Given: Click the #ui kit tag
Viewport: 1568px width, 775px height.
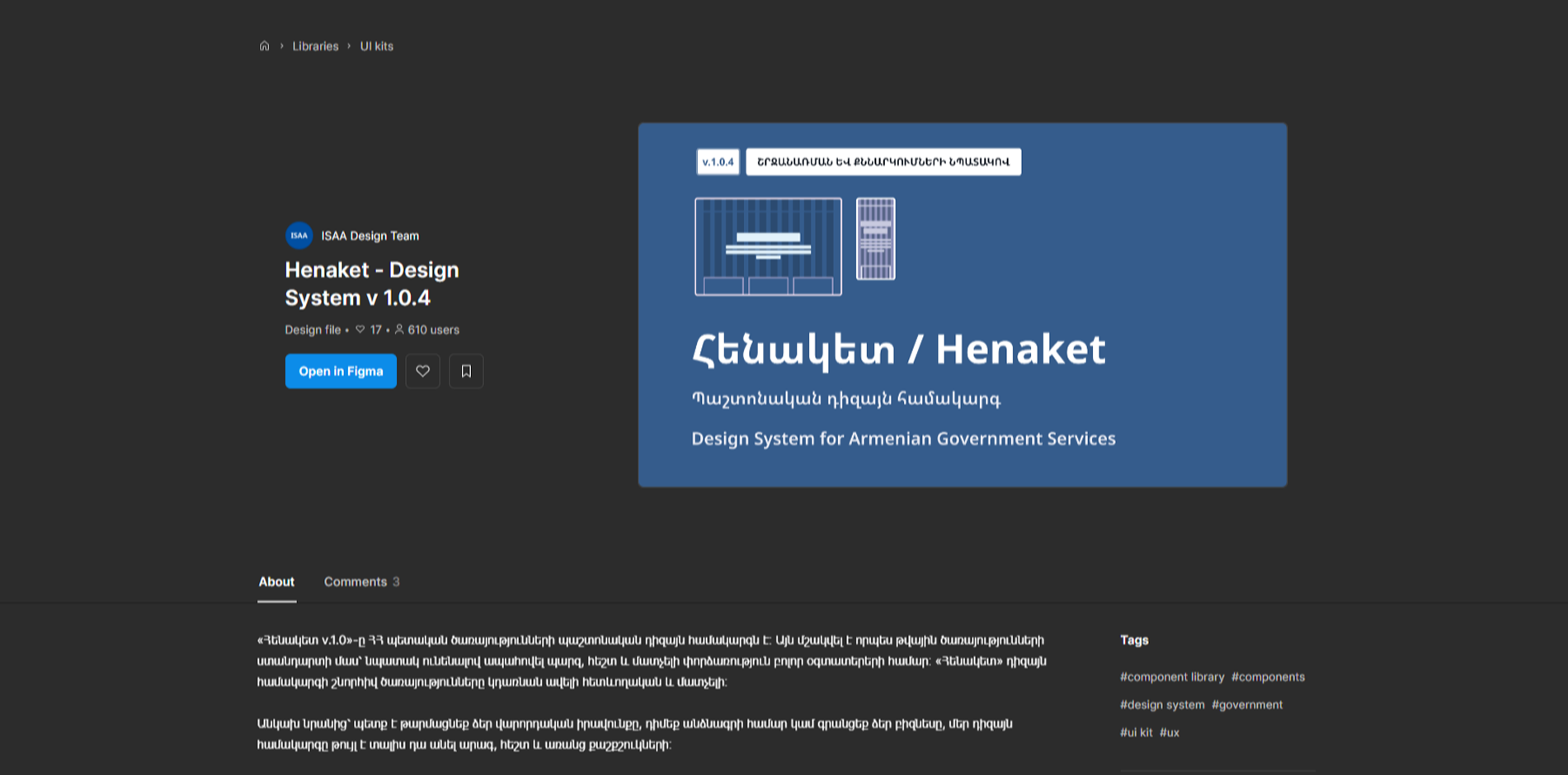Looking at the screenshot, I should [x=1136, y=732].
